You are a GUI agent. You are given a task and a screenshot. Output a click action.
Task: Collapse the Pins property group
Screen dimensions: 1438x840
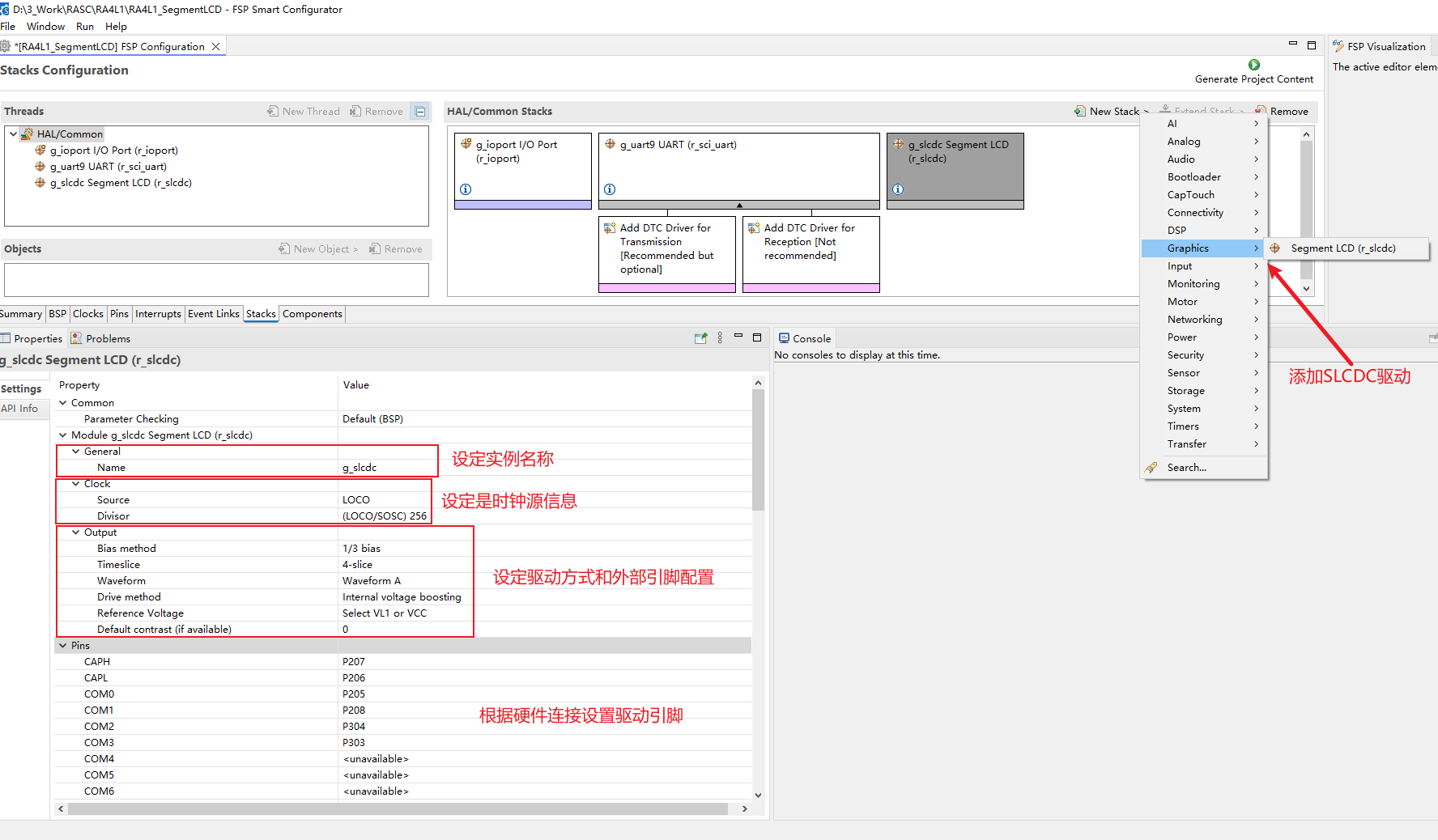tap(62, 646)
